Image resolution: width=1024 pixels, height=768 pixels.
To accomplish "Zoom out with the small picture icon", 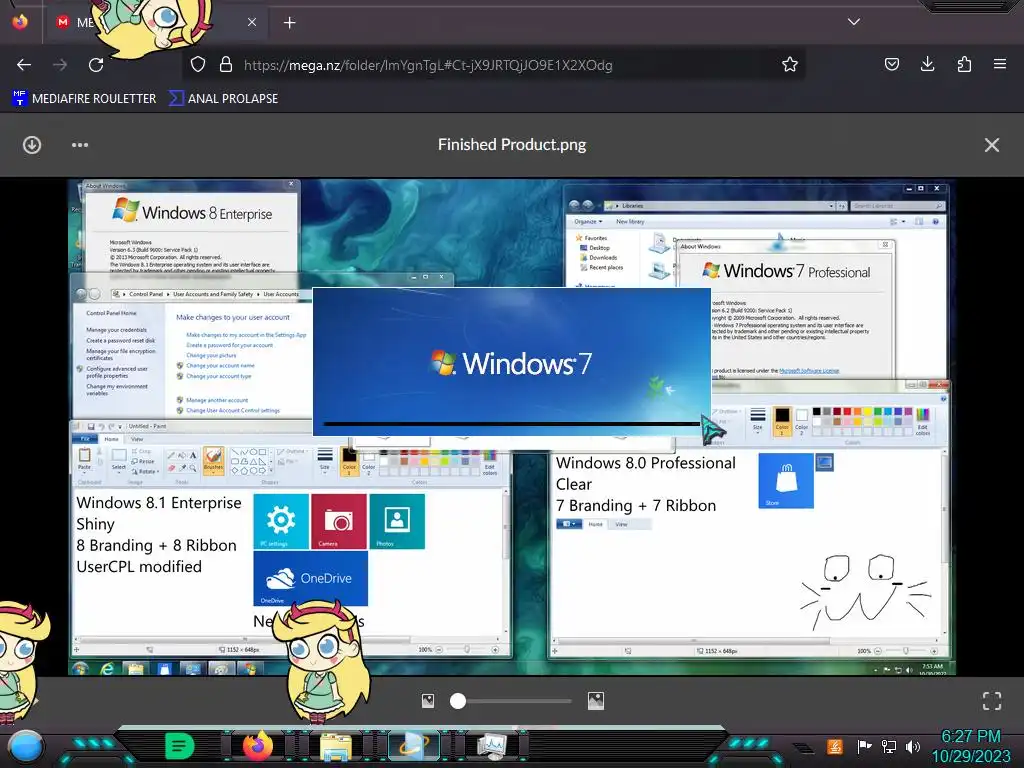I will (428, 701).
